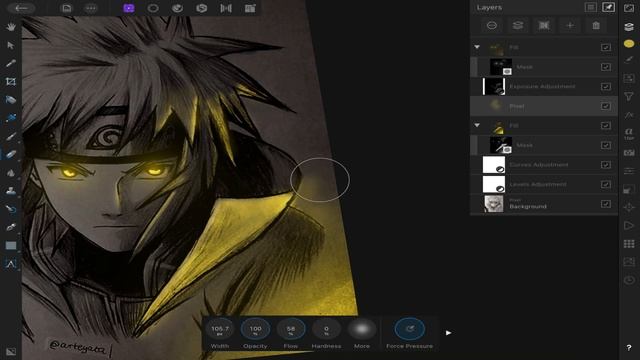Select the Levels Adjustment layer
The width and height of the screenshot is (640, 360).
pos(544,184)
